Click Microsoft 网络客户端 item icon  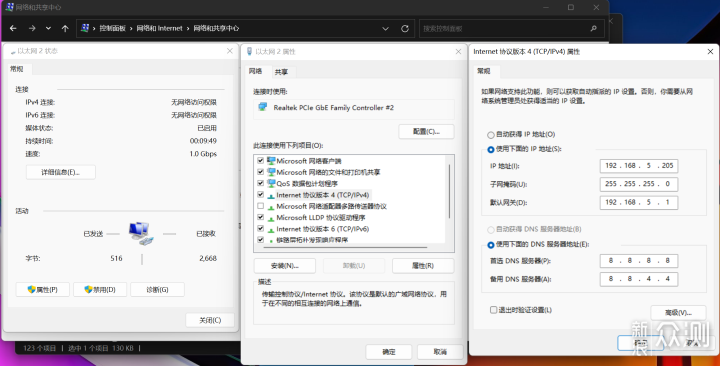tap(271, 161)
